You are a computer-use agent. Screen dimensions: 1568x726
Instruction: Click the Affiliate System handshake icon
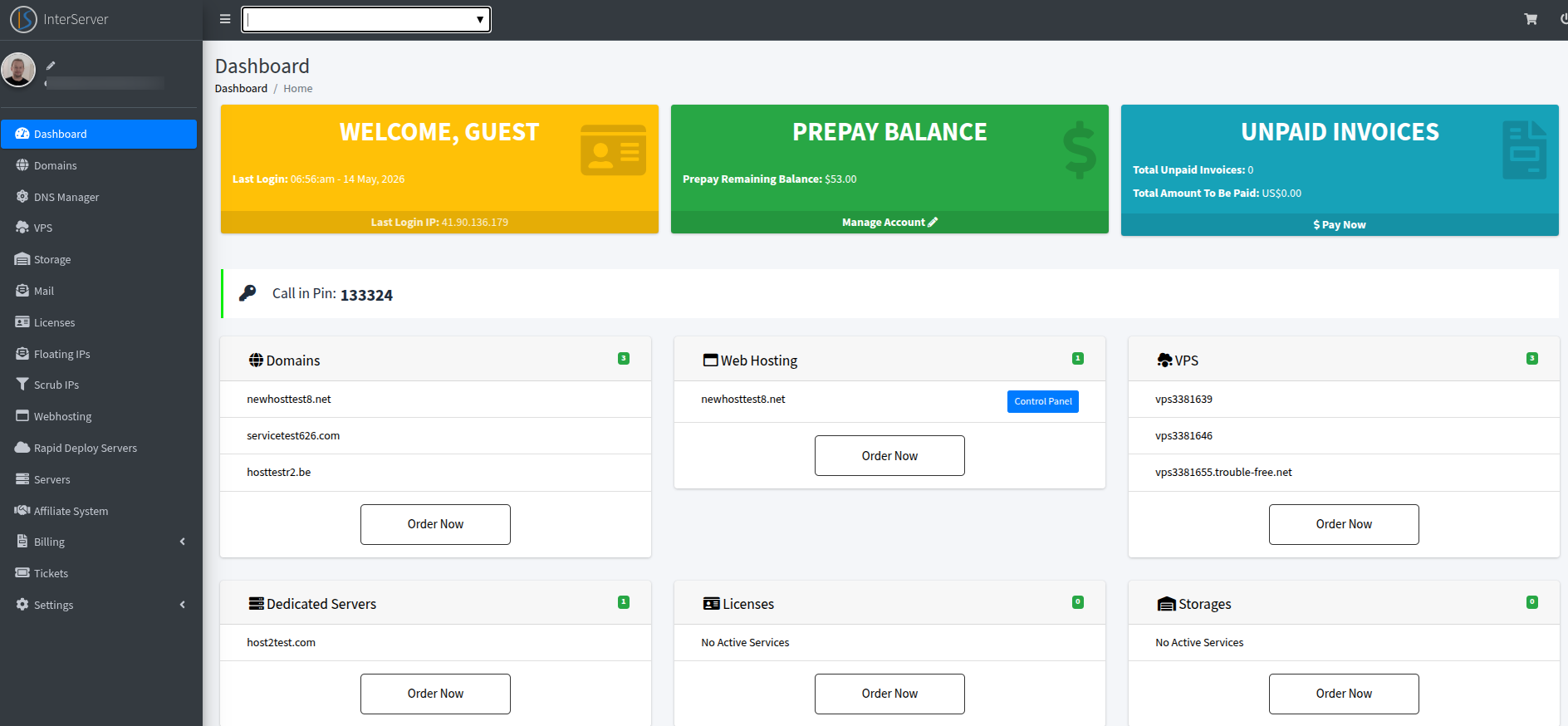22,511
